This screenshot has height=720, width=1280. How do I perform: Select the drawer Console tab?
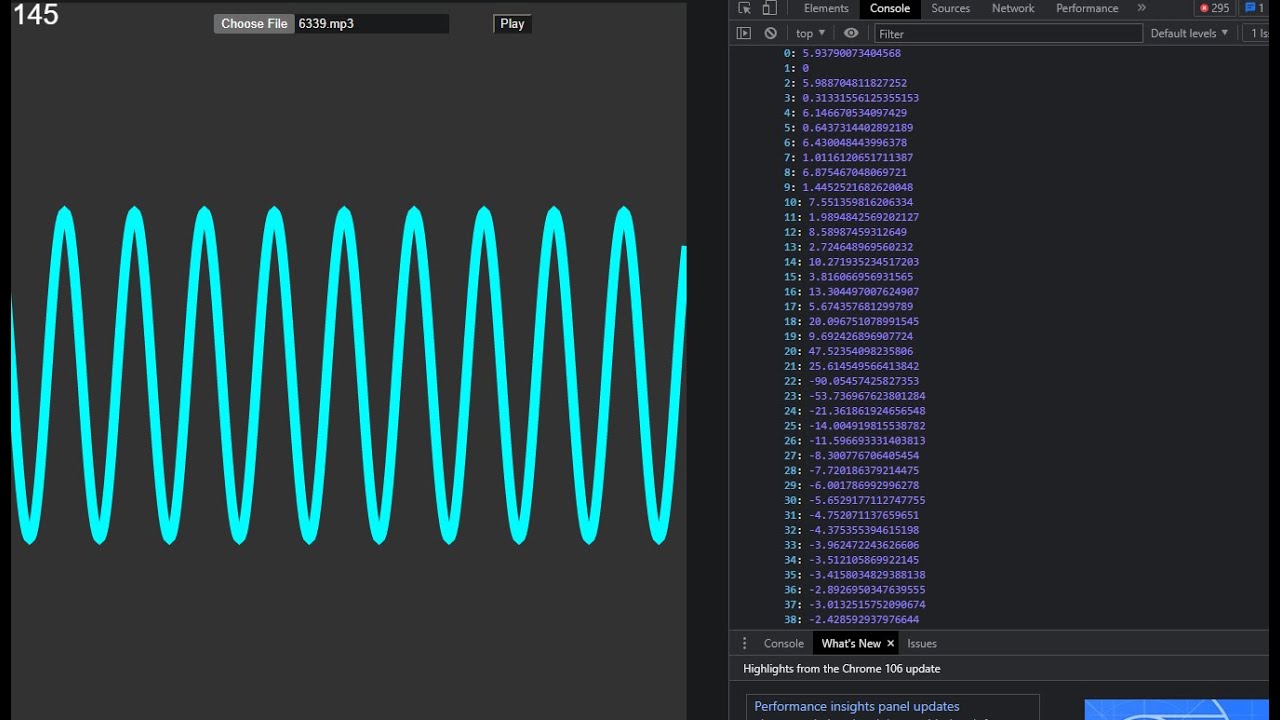point(784,643)
